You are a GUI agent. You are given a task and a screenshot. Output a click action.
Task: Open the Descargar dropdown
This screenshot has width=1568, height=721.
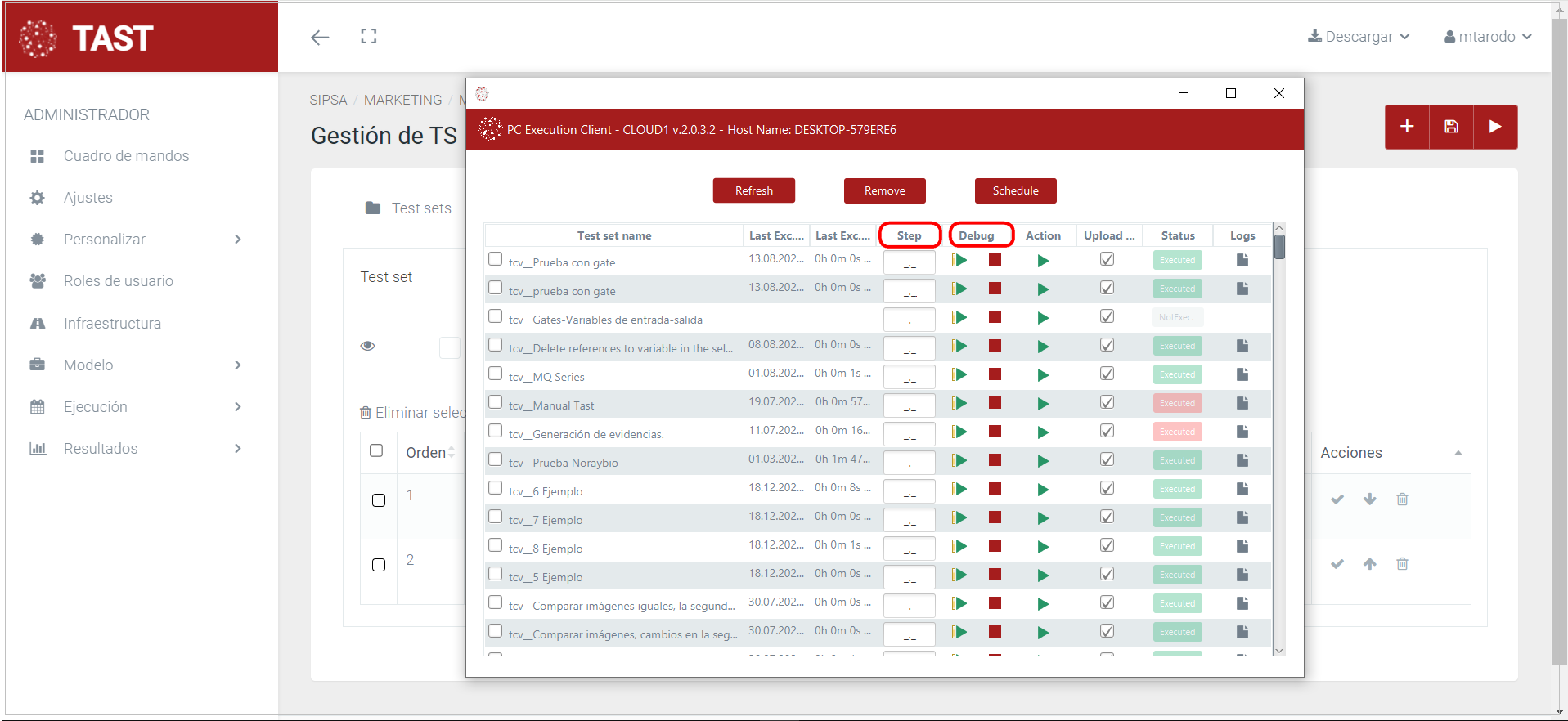1359,37
